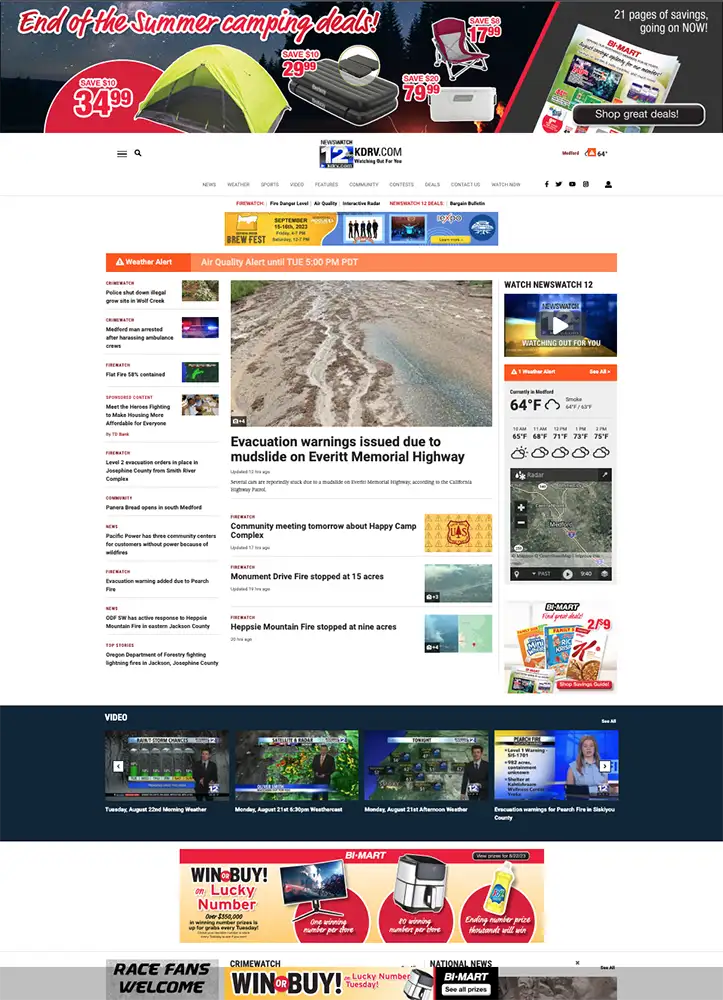Click the KDRV.com Newswatch 12 logo
This screenshot has height=1000, width=723.
(361, 154)
